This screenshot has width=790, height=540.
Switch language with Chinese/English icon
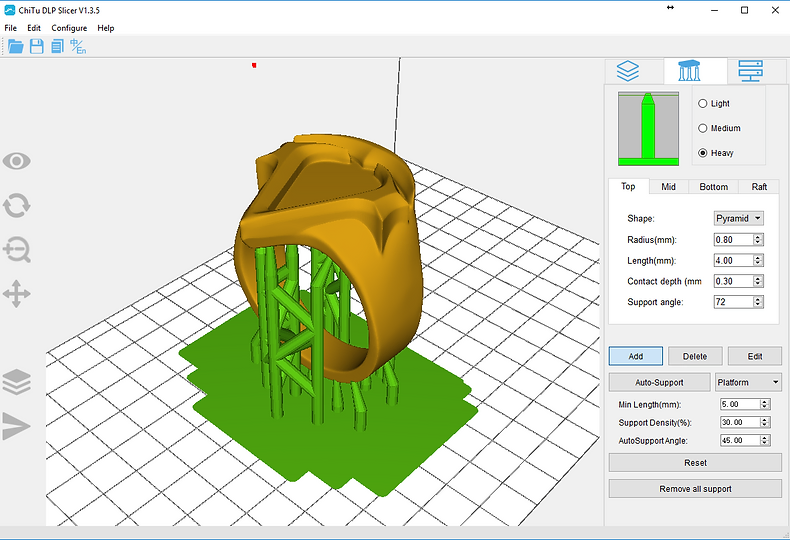(78, 46)
